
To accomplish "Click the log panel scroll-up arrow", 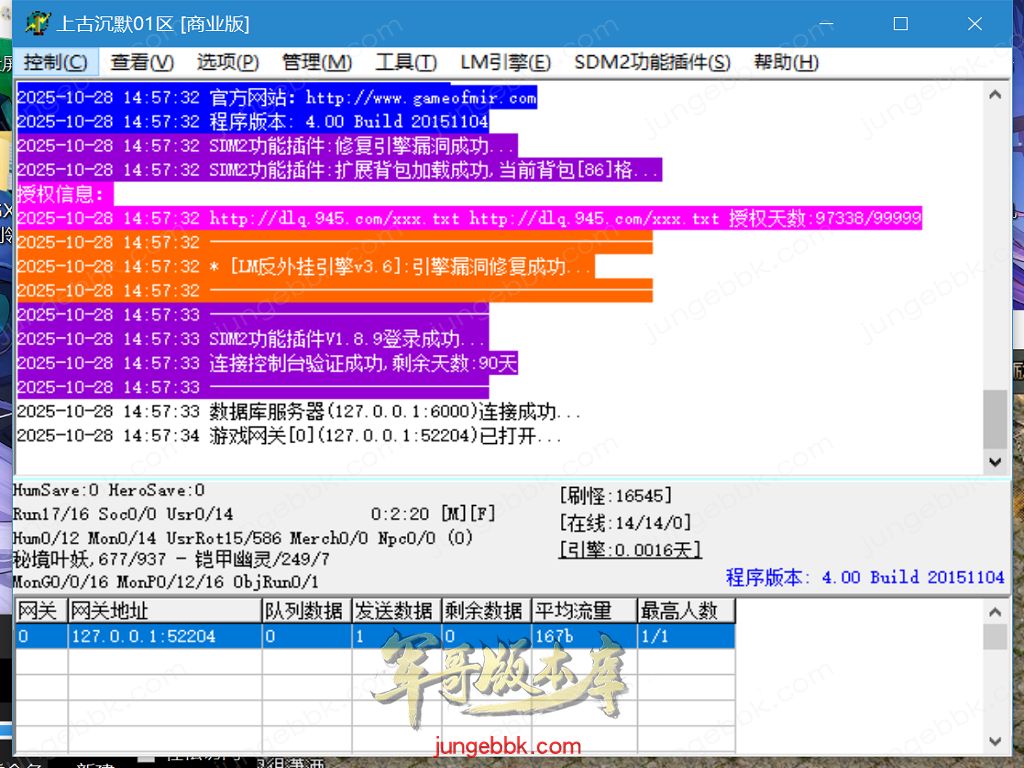I will click(994, 96).
